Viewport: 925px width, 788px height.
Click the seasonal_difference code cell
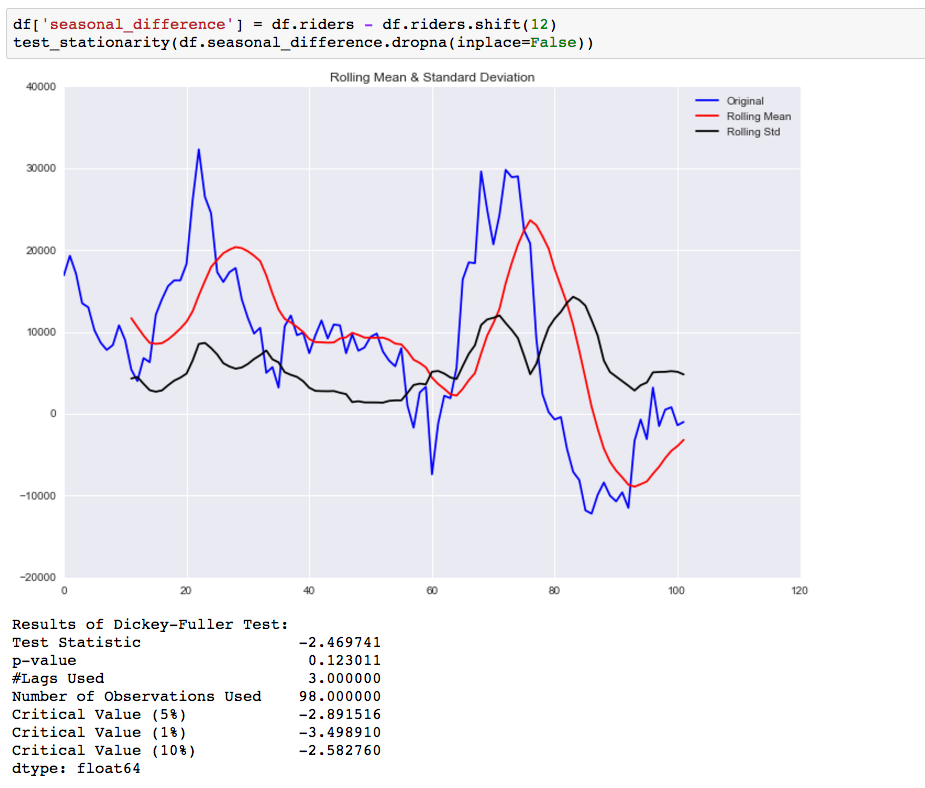[x=465, y=34]
